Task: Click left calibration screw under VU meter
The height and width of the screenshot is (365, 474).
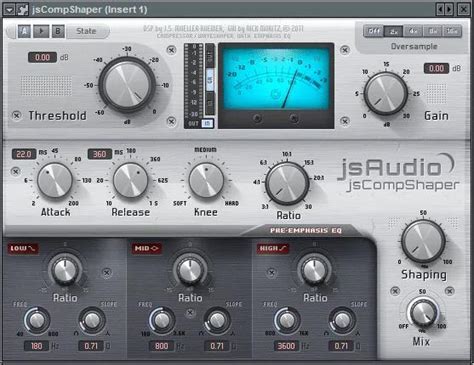Action: (257, 118)
